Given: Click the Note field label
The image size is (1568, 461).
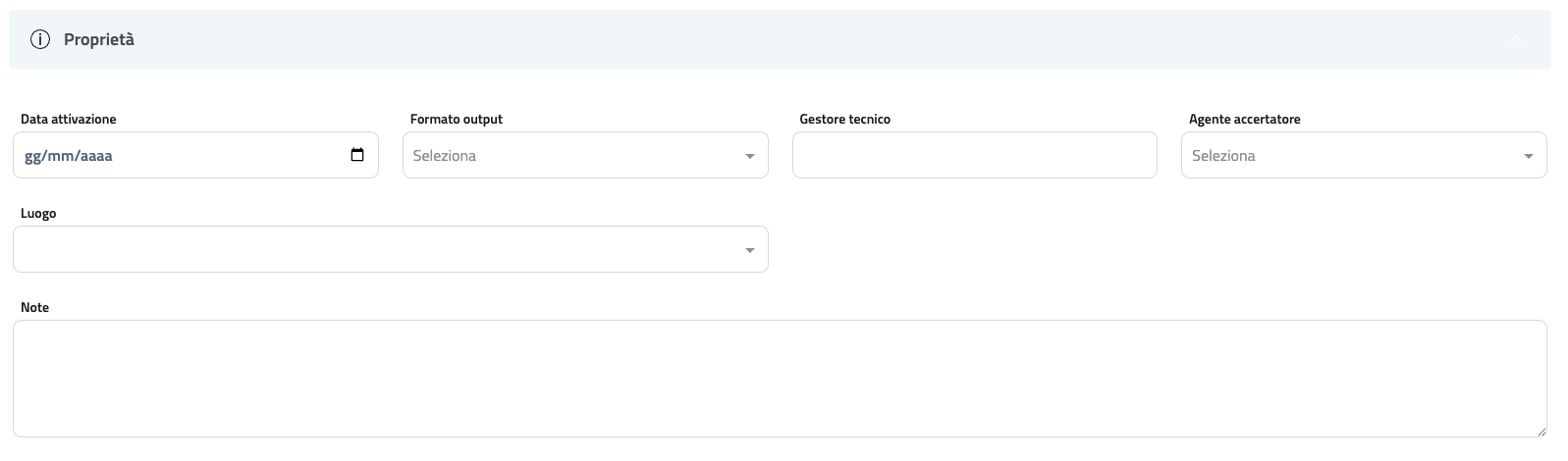Looking at the screenshot, I should [35, 307].
